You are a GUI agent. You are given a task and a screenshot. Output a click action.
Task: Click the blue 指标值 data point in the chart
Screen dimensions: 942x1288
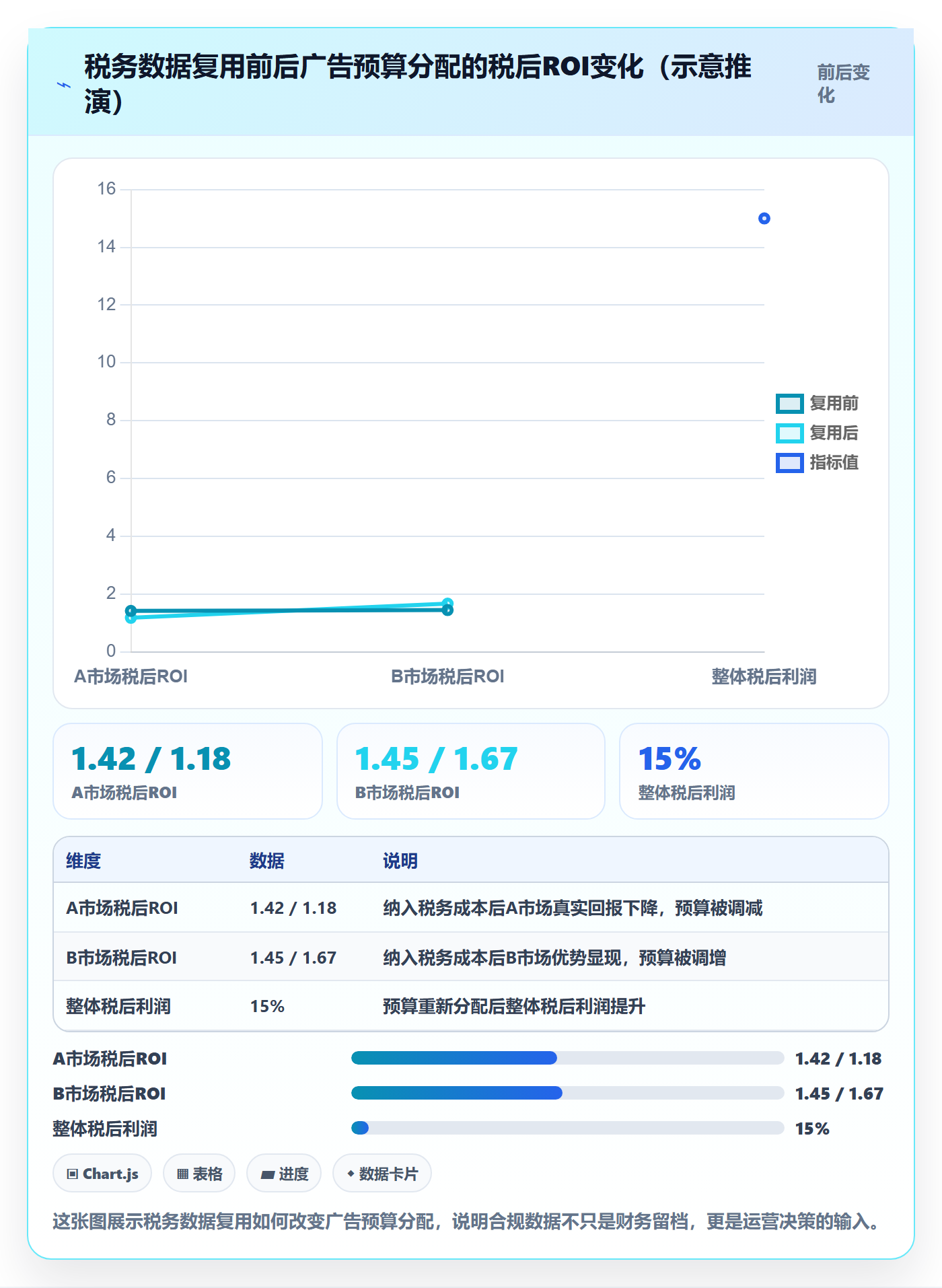[764, 219]
